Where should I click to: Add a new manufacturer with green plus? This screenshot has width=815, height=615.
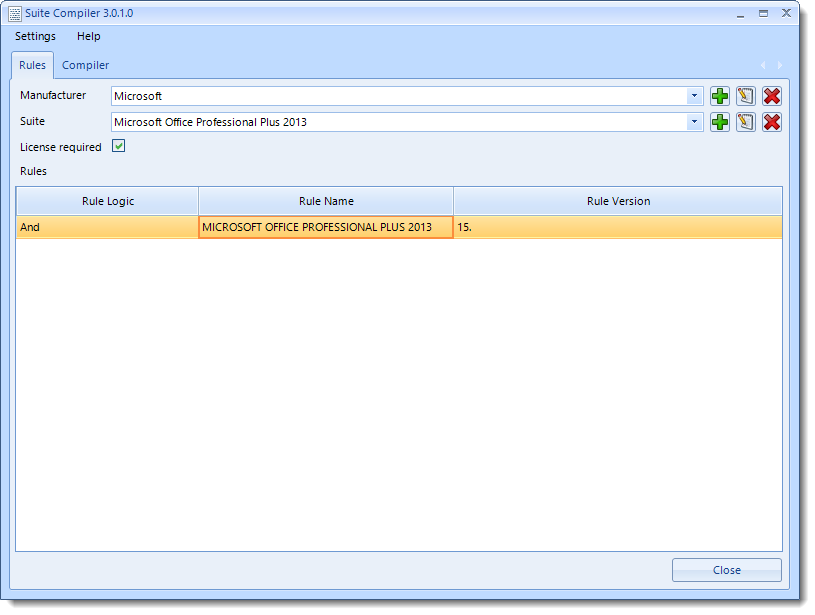point(720,96)
